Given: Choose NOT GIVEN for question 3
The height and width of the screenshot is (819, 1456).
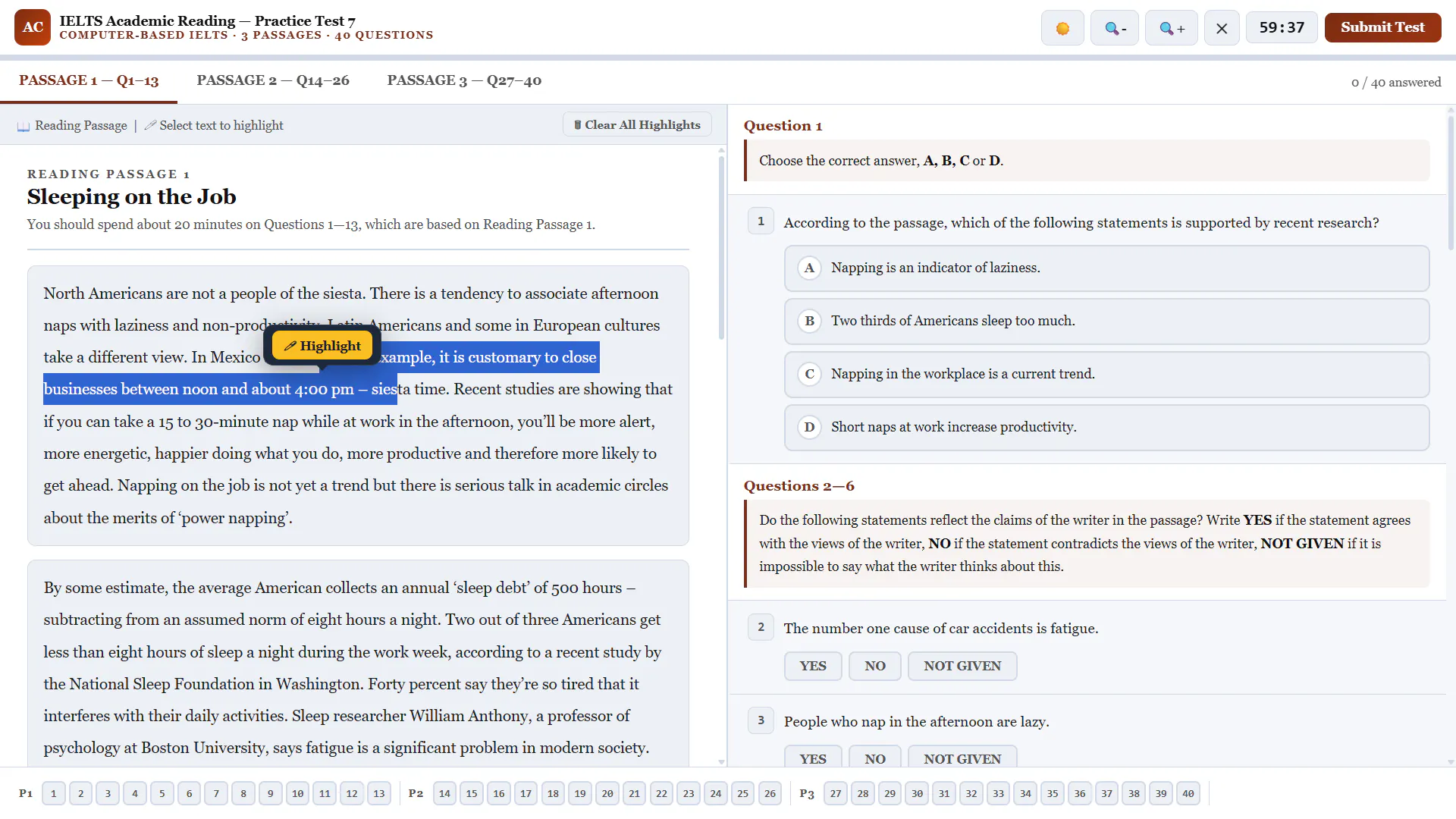Looking at the screenshot, I should (x=962, y=758).
